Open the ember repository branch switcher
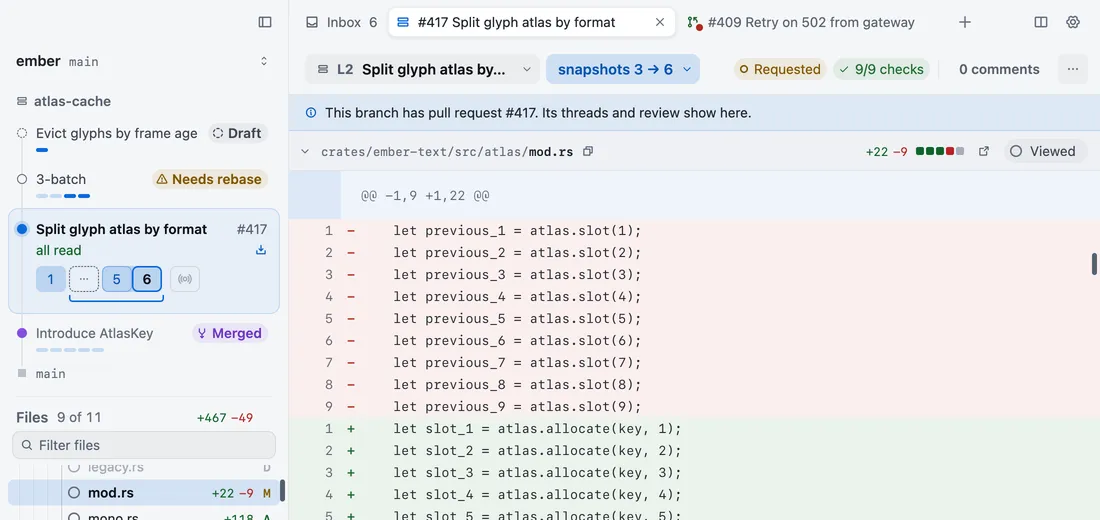This screenshot has width=1100, height=520. tap(264, 61)
